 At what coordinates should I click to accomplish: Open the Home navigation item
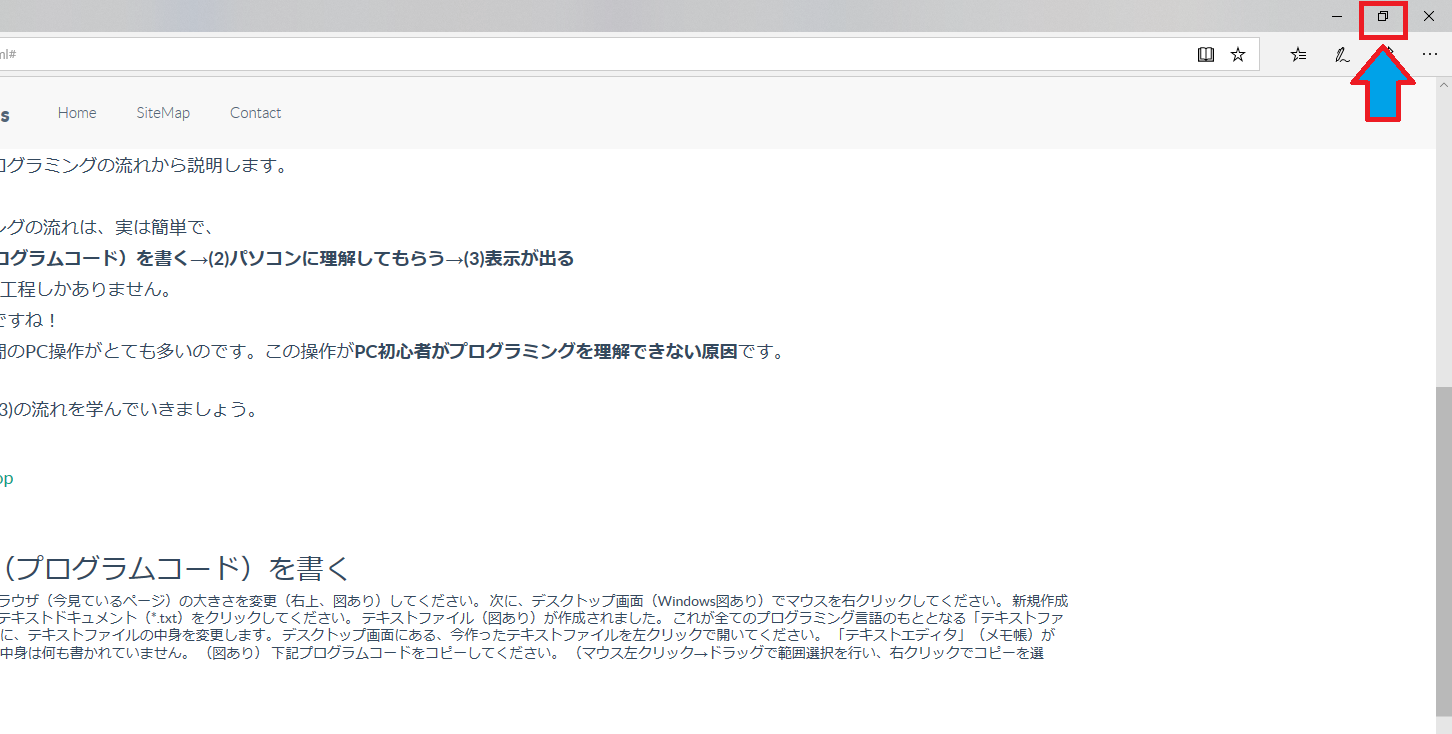77,113
